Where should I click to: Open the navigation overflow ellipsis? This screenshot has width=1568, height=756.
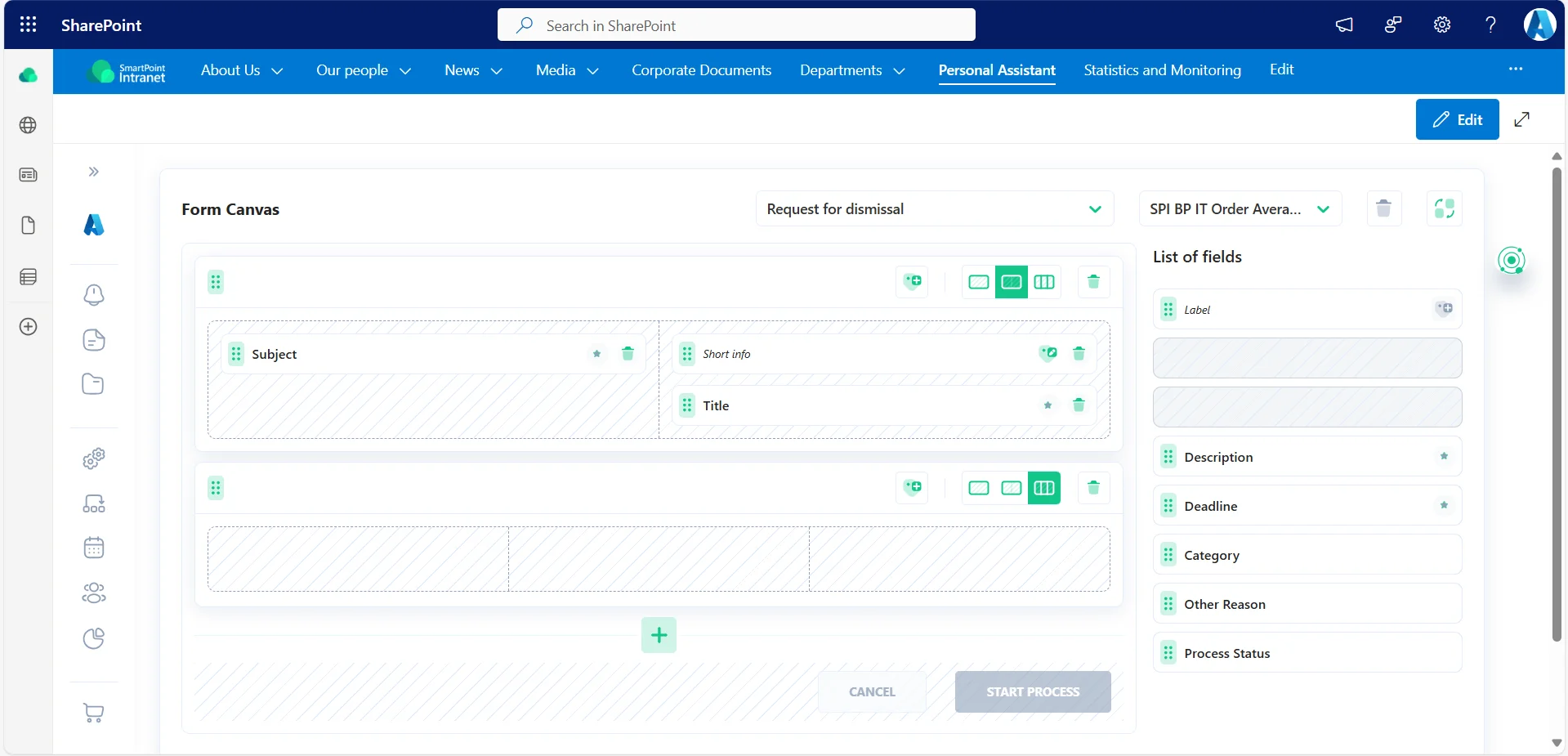[x=1516, y=69]
